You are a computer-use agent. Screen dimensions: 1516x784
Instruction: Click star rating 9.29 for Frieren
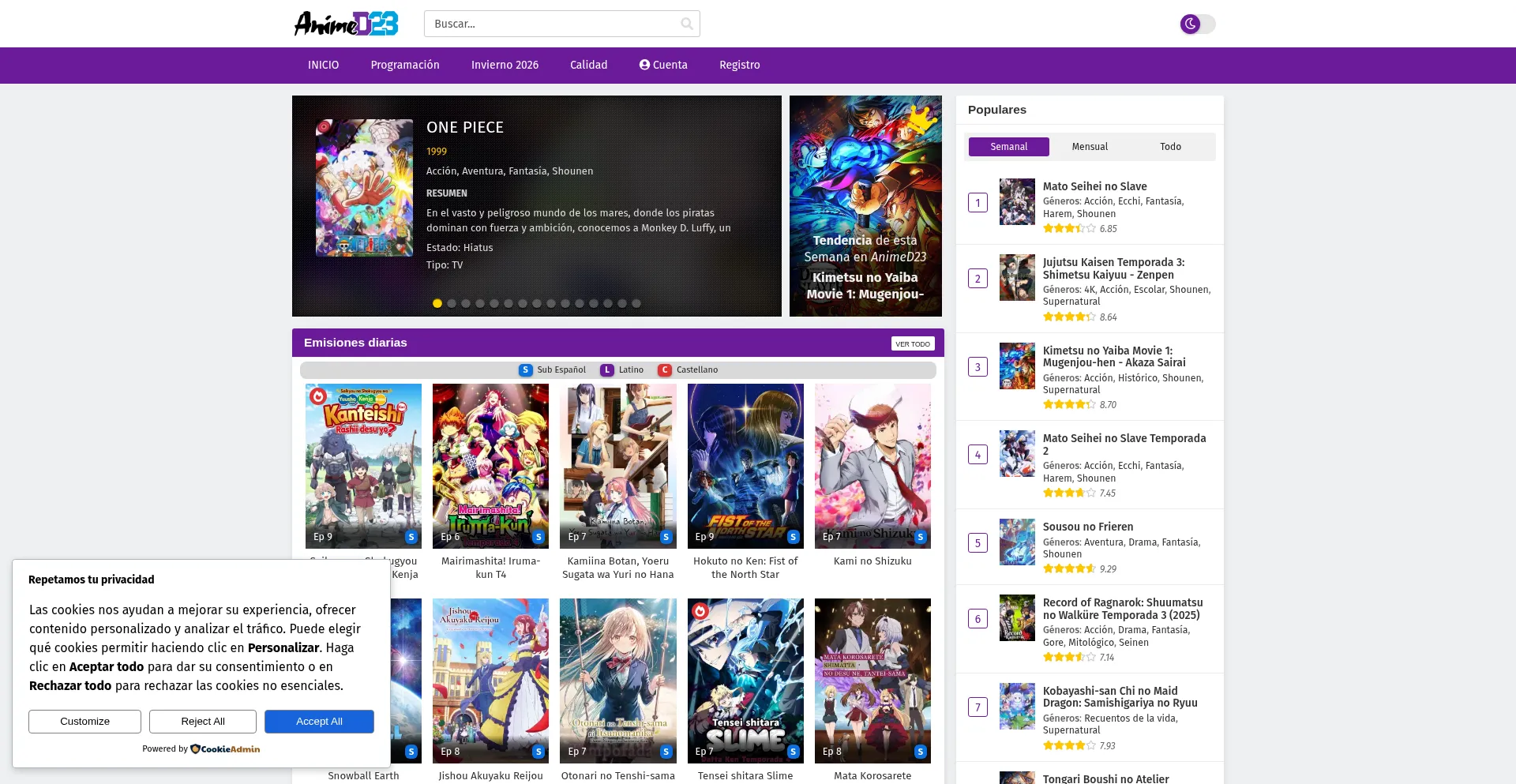pos(1069,568)
